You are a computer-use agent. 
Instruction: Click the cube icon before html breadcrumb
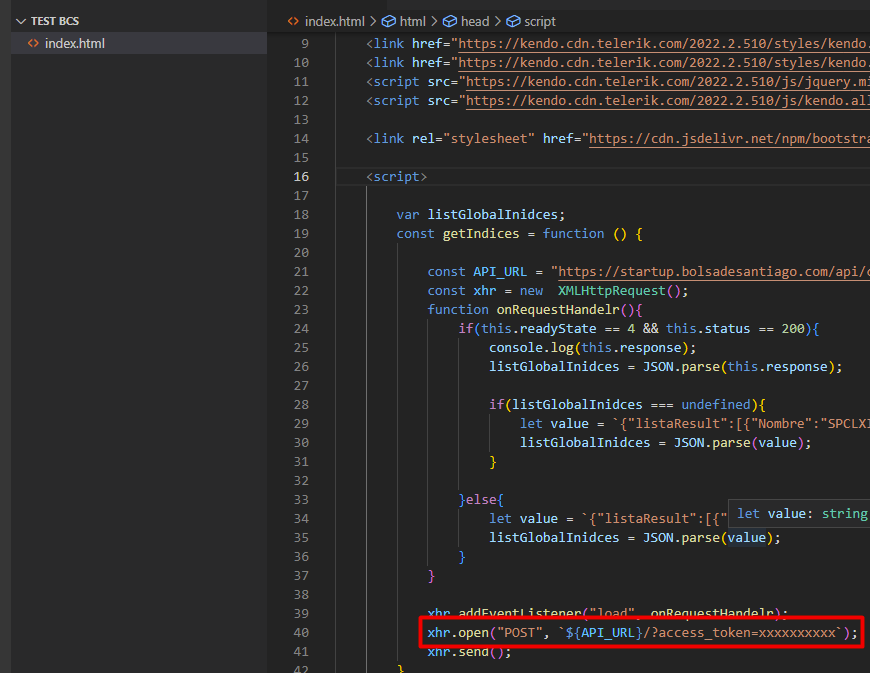(x=389, y=22)
